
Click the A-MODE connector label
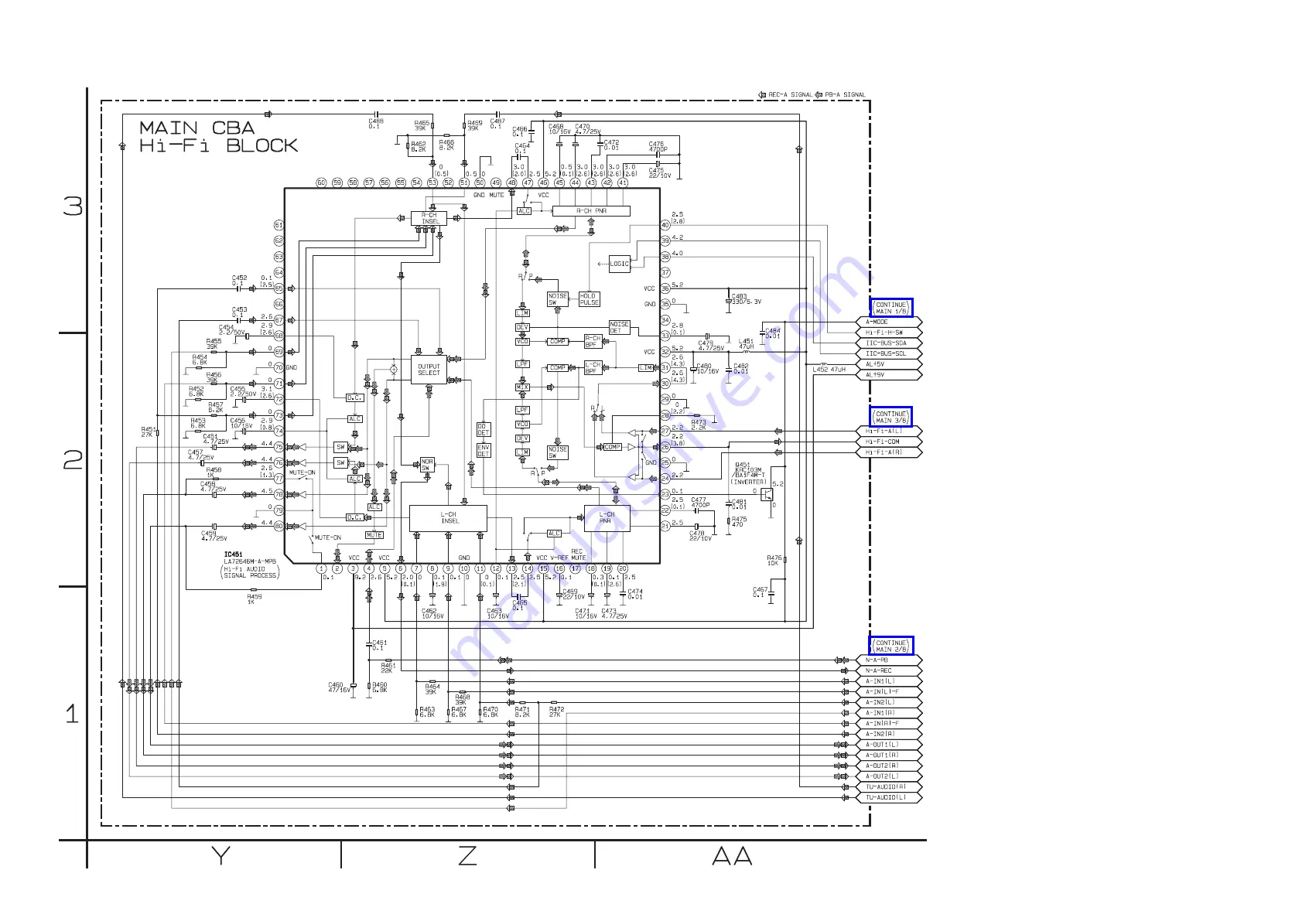[889, 322]
